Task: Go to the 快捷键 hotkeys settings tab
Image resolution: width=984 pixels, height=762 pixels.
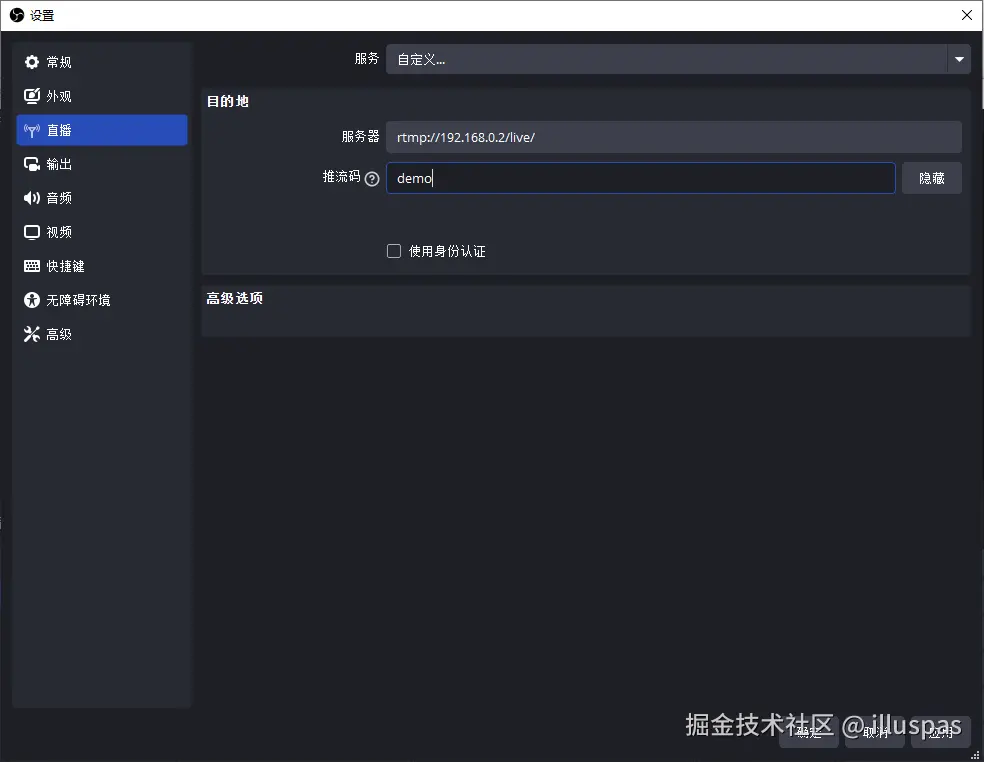Action: (x=102, y=266)
